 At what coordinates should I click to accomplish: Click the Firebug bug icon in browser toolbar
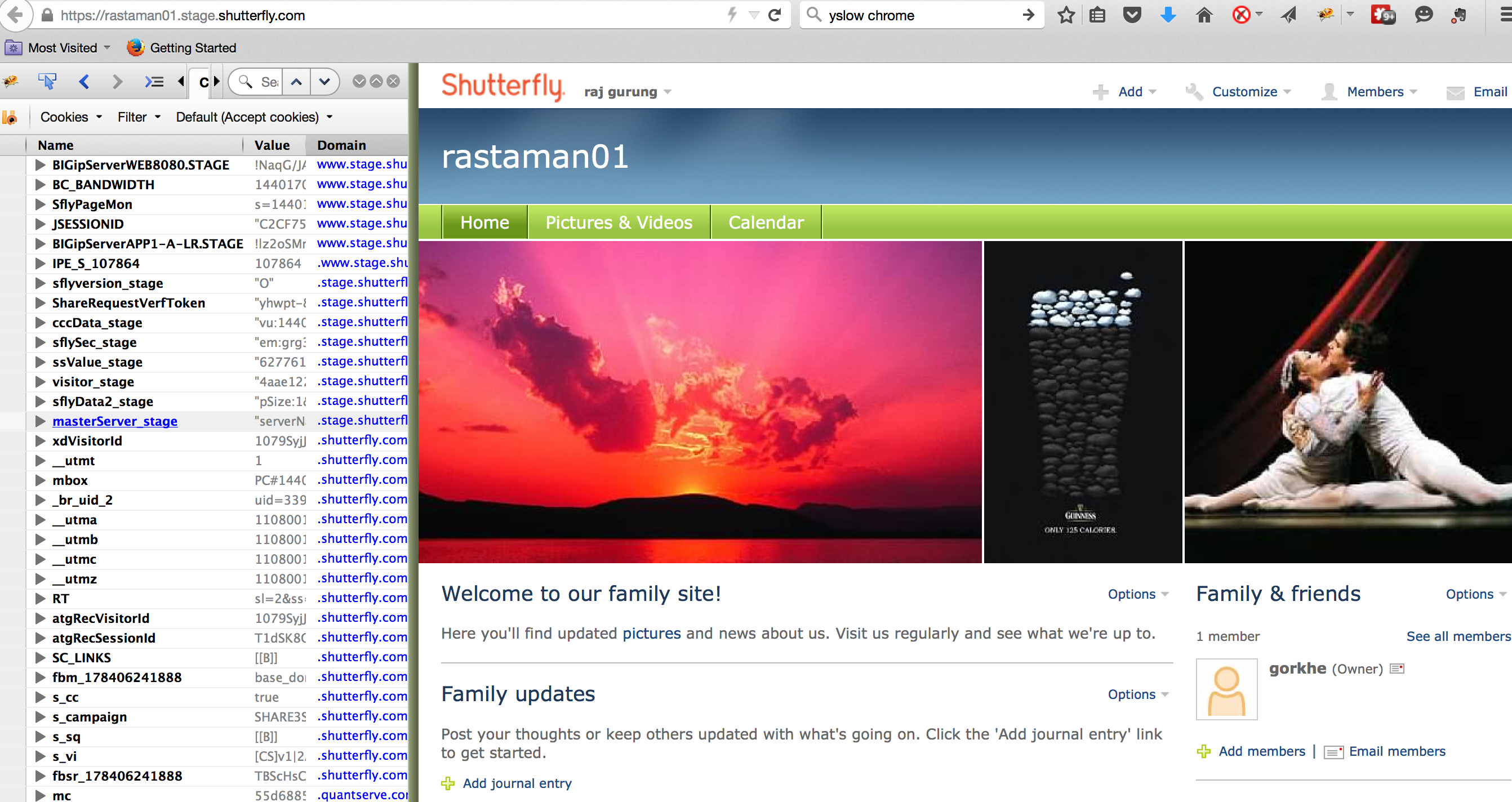click(1325, 15)
